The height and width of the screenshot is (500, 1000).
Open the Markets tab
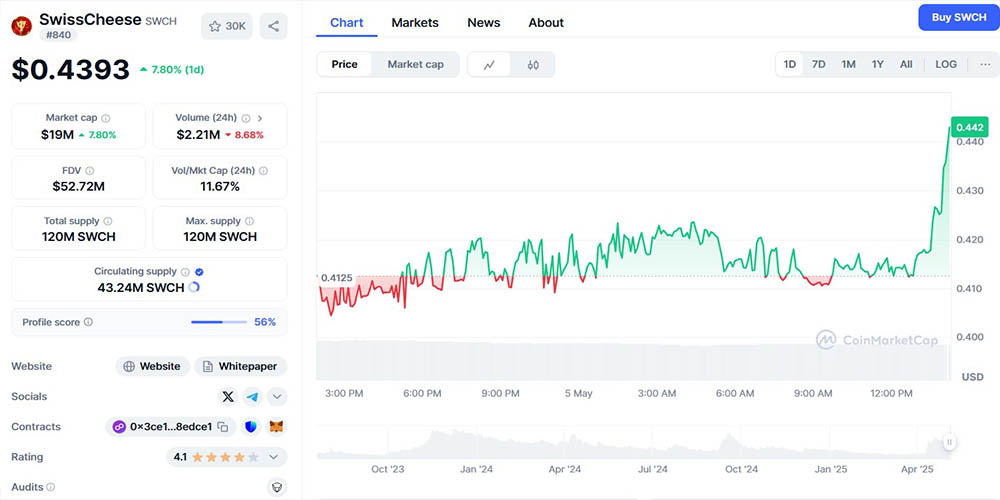(415, 23)
